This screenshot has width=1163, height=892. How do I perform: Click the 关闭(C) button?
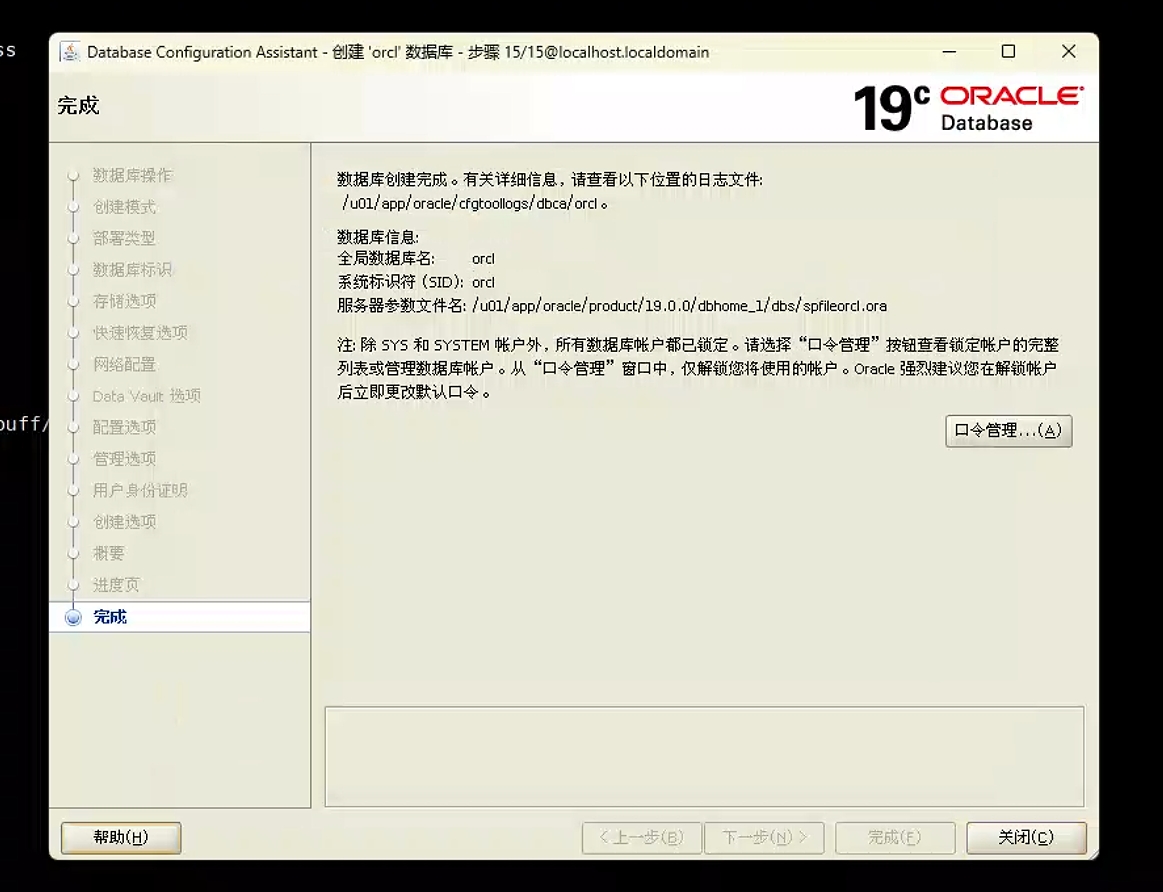(x=1026, y=837)
